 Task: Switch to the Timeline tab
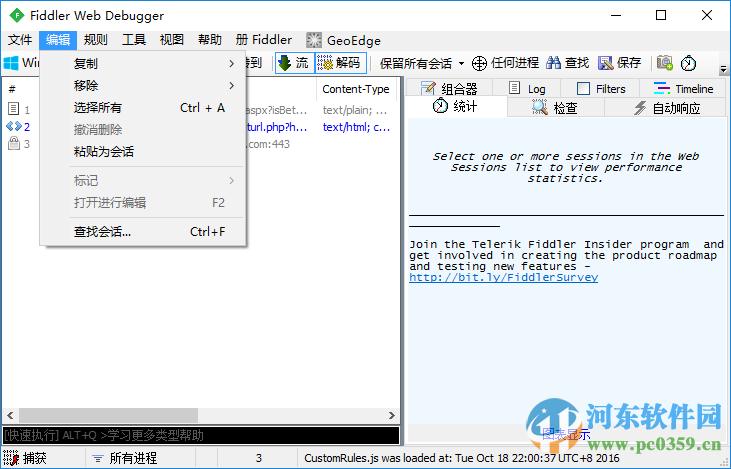tap(683, 89)
